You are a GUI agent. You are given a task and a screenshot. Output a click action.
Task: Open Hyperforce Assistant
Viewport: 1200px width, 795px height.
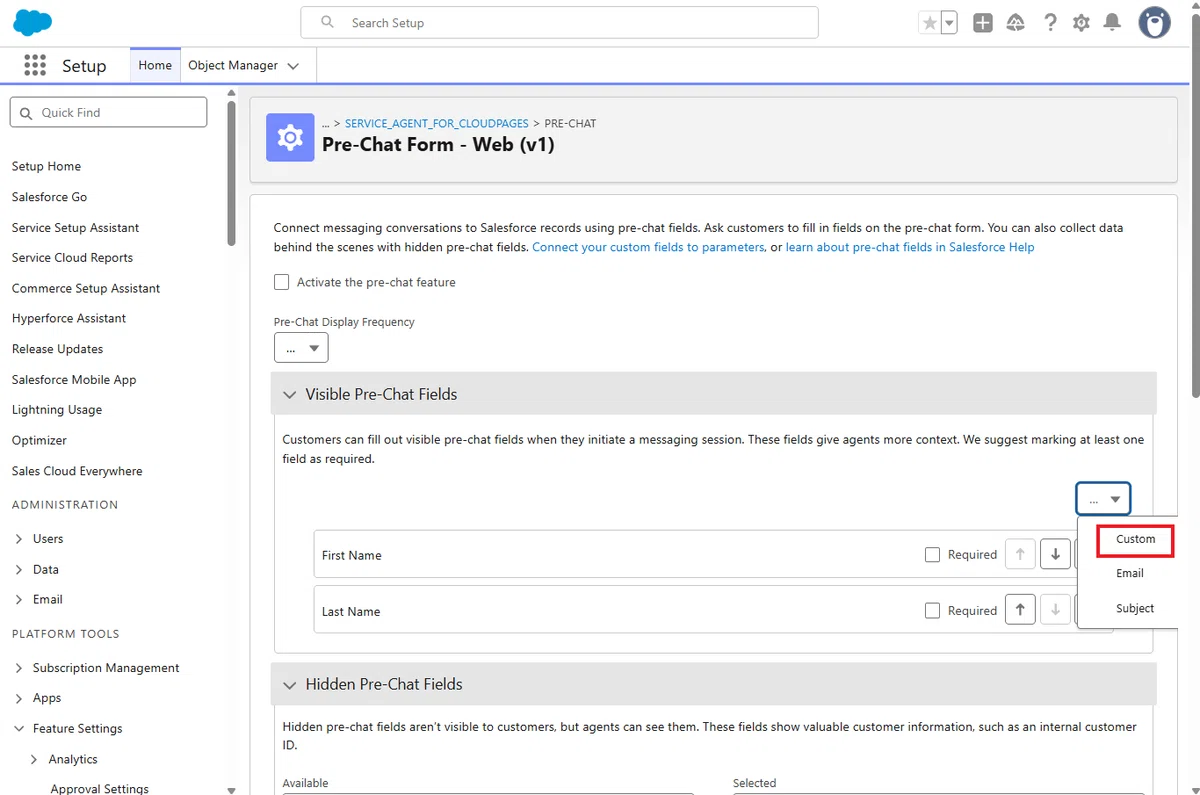point(69,318)
